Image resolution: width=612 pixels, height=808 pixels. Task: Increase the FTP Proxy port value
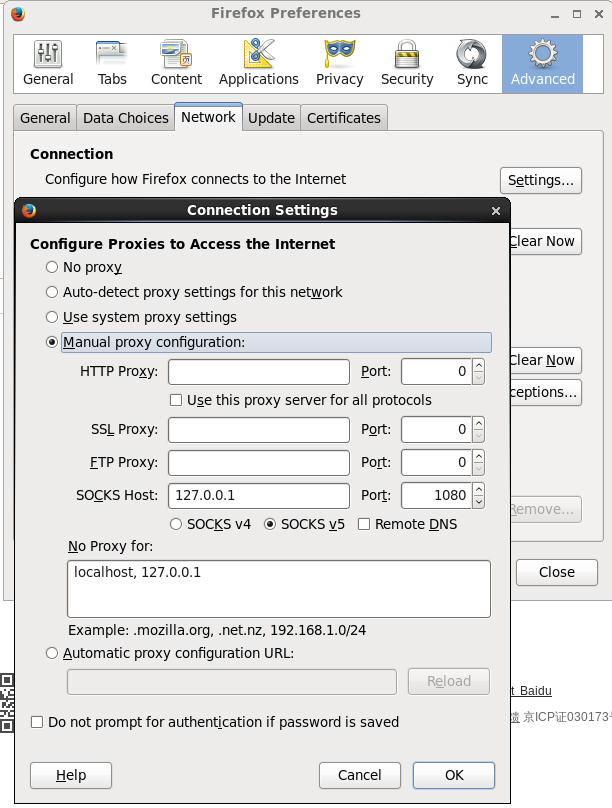point(479,456)
